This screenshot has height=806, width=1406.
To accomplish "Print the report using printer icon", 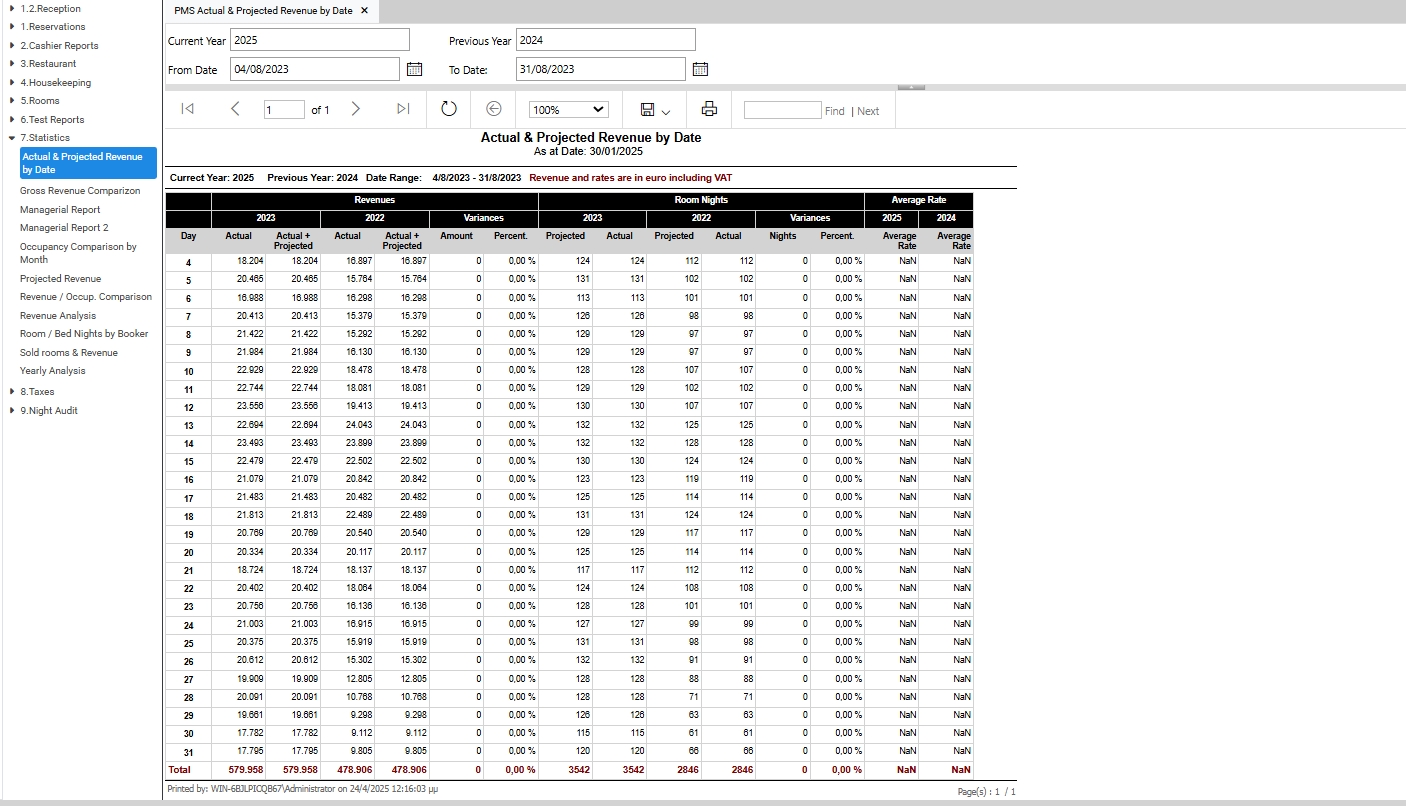I will [x=710, y=109].
